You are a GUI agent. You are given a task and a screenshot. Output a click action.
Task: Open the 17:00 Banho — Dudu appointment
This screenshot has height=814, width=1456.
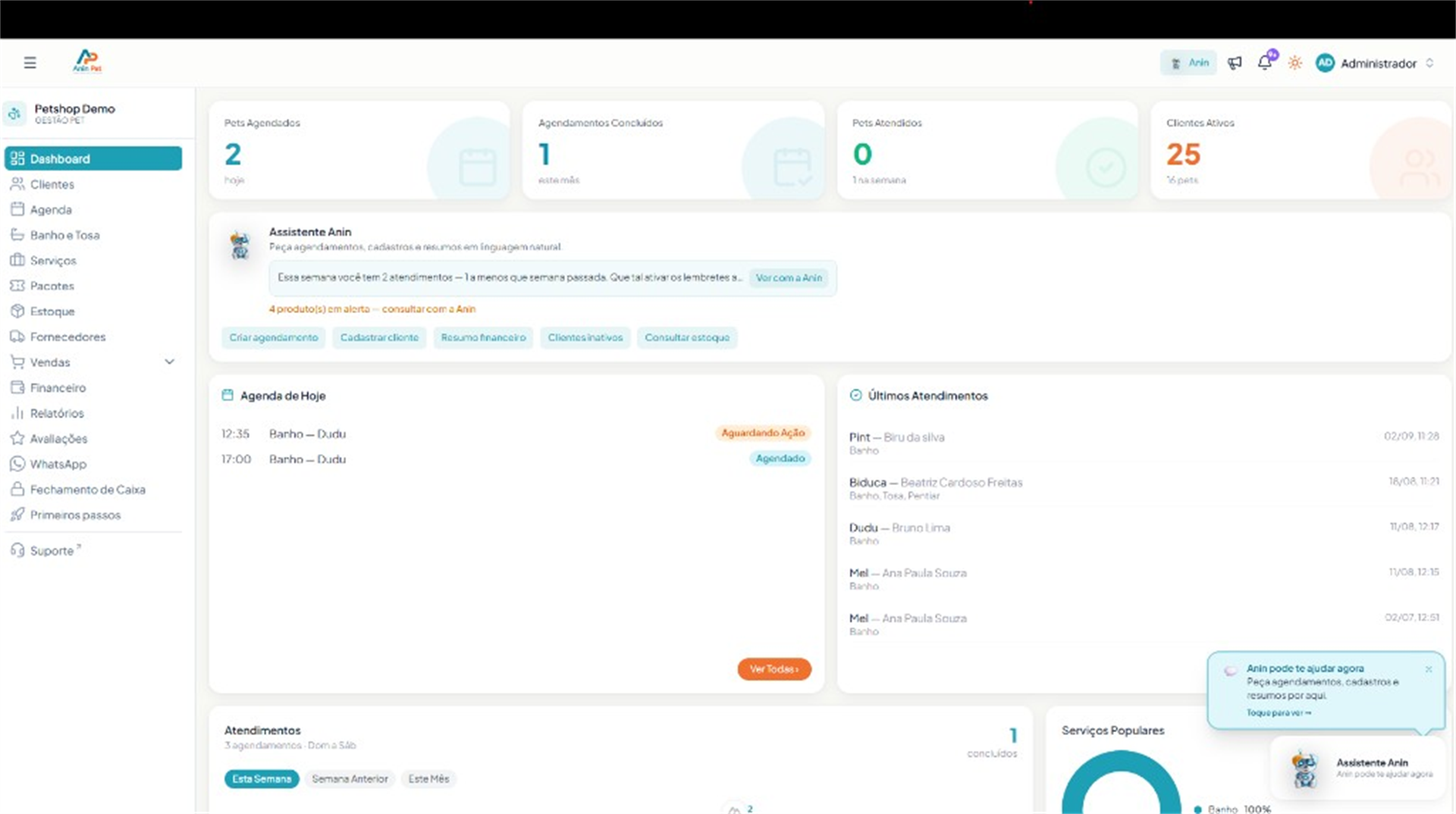[x=516, y=459]
